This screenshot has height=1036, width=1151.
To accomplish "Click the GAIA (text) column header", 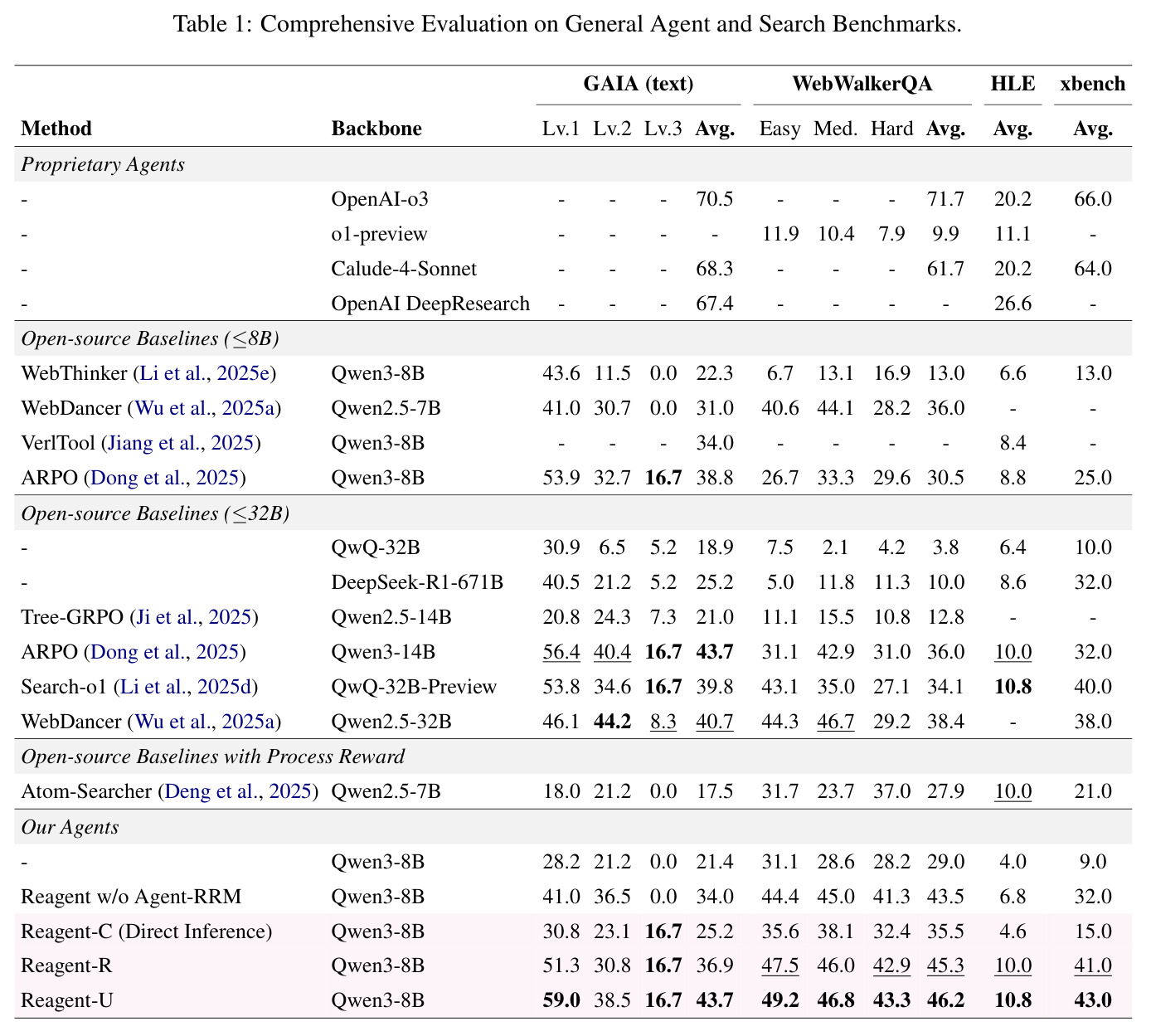I will [639, 84].
